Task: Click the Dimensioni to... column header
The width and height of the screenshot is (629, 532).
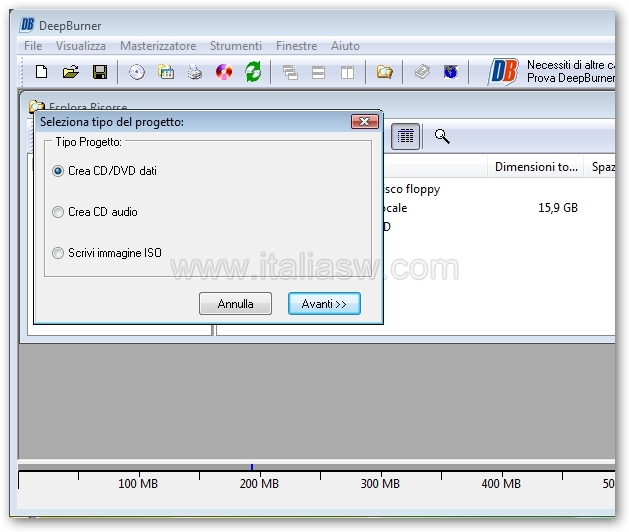Action: (536, 167)
